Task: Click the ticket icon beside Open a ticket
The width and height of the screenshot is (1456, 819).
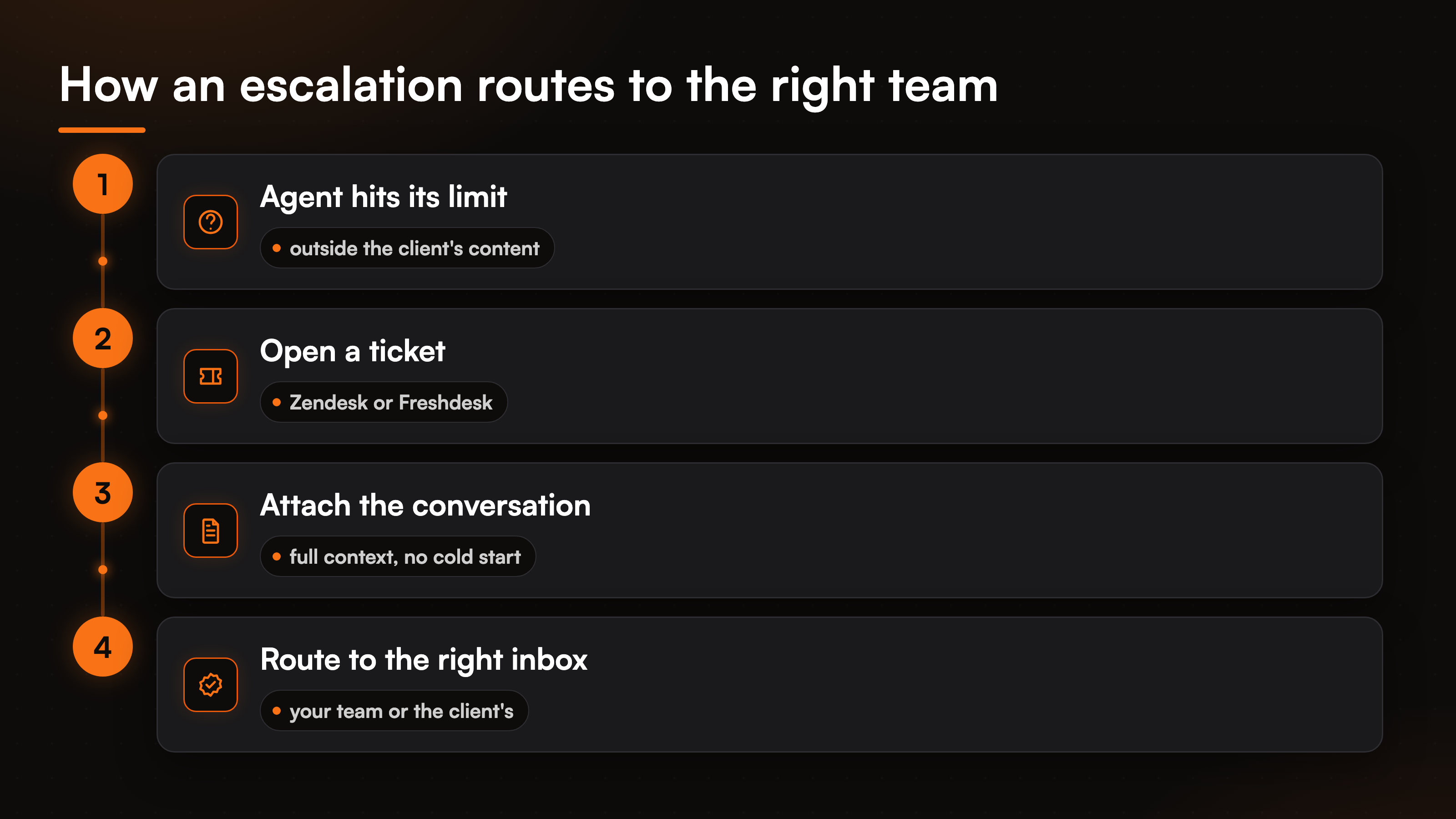Action: pyautogui.click(x=210, y=376)
